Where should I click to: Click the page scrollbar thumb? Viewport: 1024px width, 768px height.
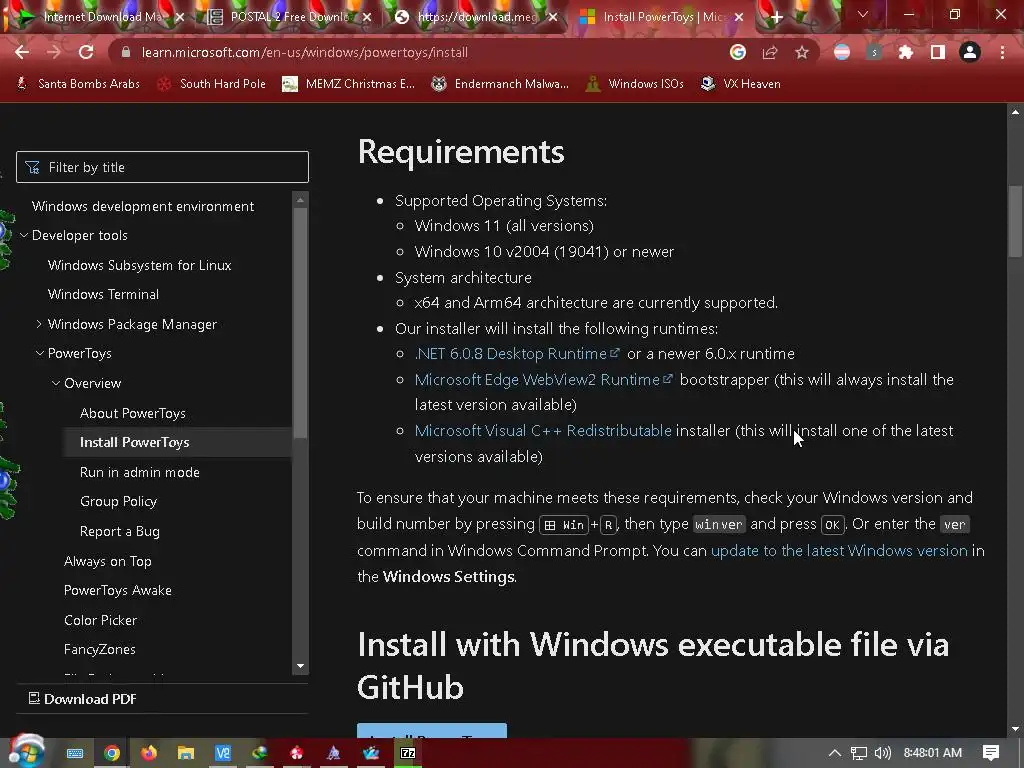tap(1015, 222)
